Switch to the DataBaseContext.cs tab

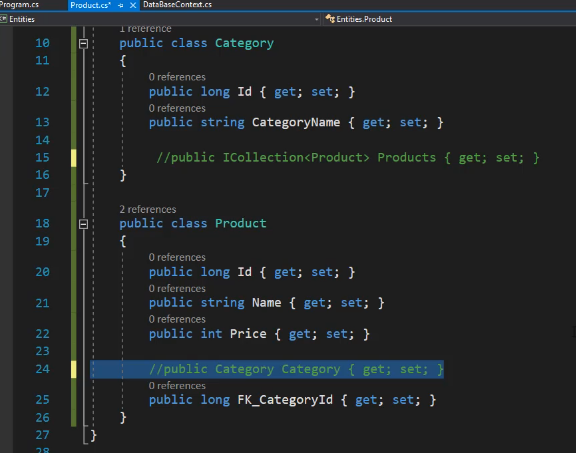point(177,5)
